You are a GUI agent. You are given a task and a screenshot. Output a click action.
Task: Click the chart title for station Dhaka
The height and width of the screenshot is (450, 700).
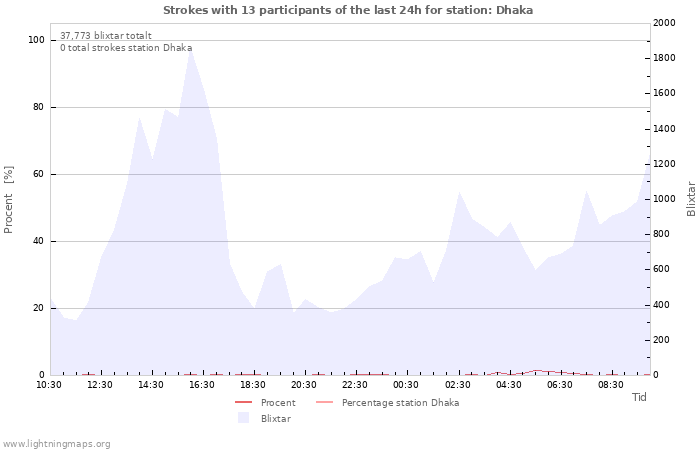coord(348,10)
